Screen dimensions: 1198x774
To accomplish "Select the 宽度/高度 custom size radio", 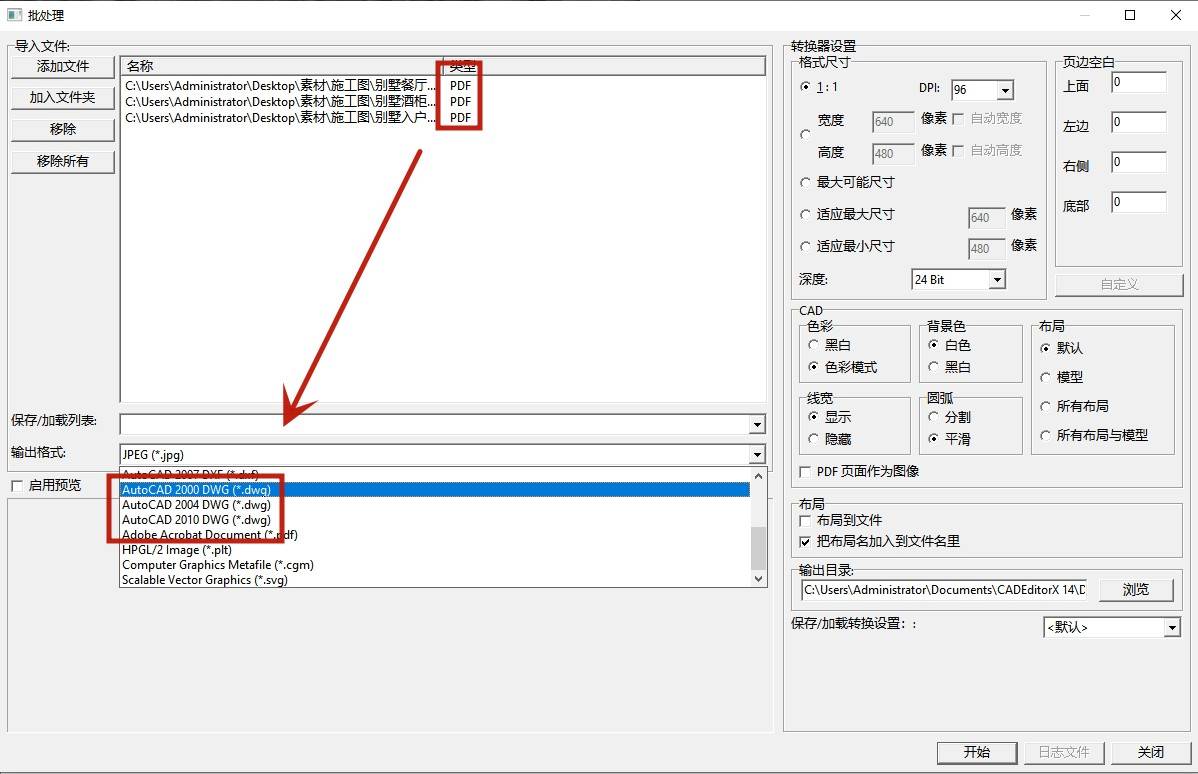I will [805, 134].
